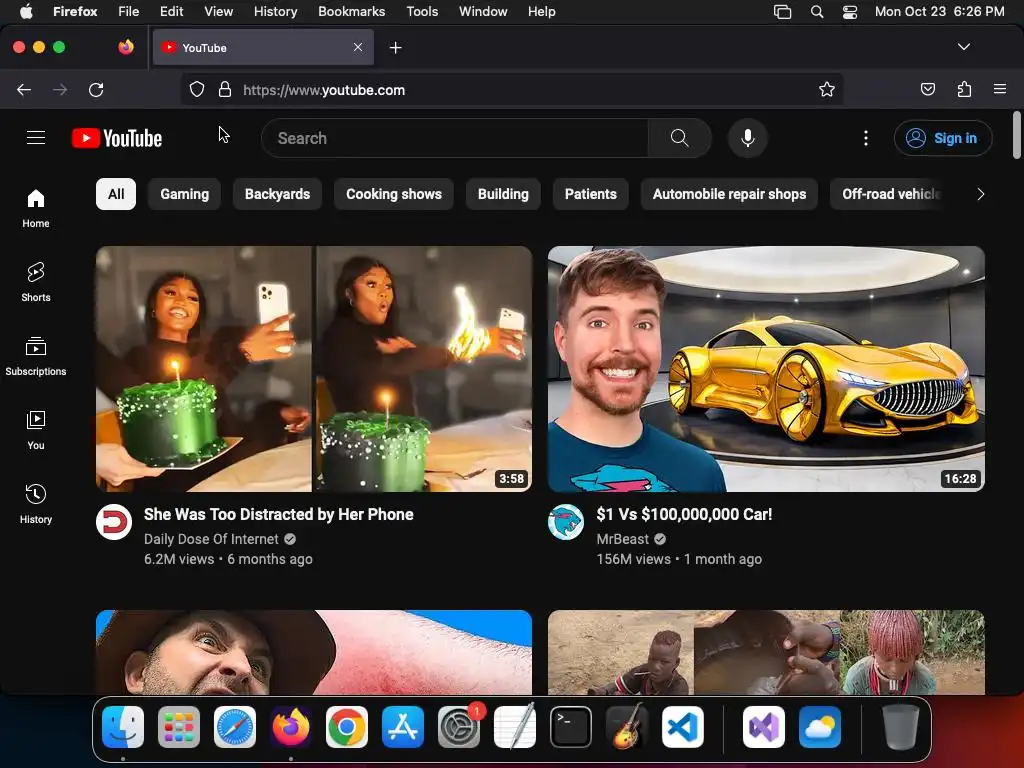
Task: Open System Settings from Dock
Action: (x=459, y=727)
